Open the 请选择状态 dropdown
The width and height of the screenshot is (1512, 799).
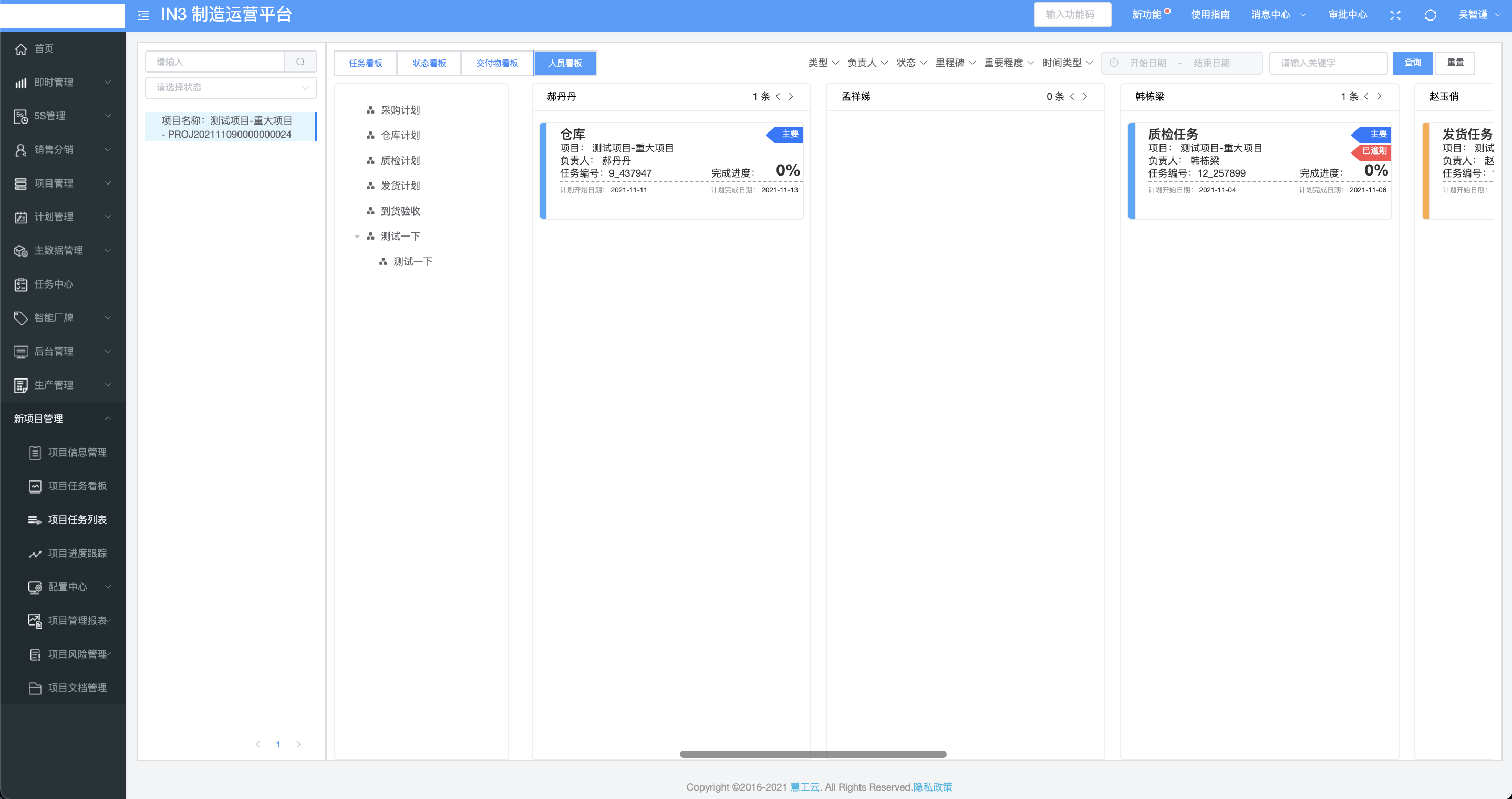(231, 87)
